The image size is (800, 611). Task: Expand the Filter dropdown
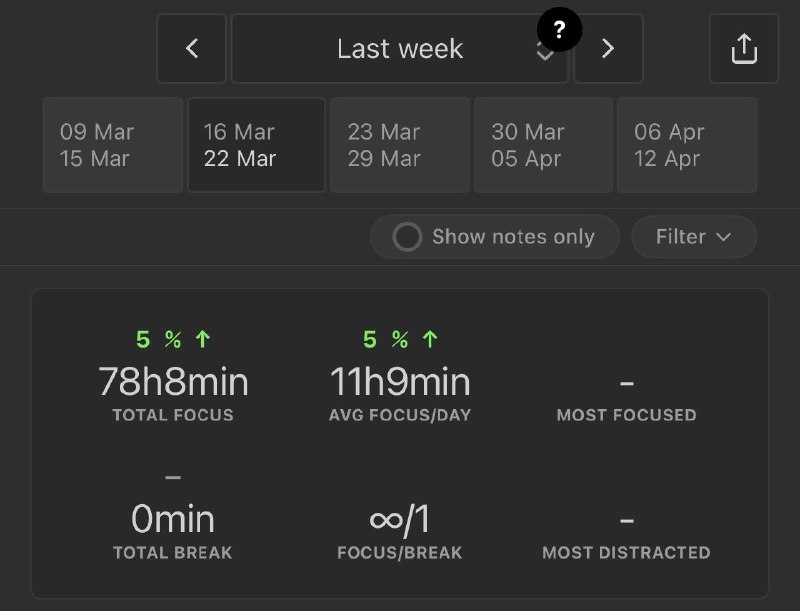(693, 237)
